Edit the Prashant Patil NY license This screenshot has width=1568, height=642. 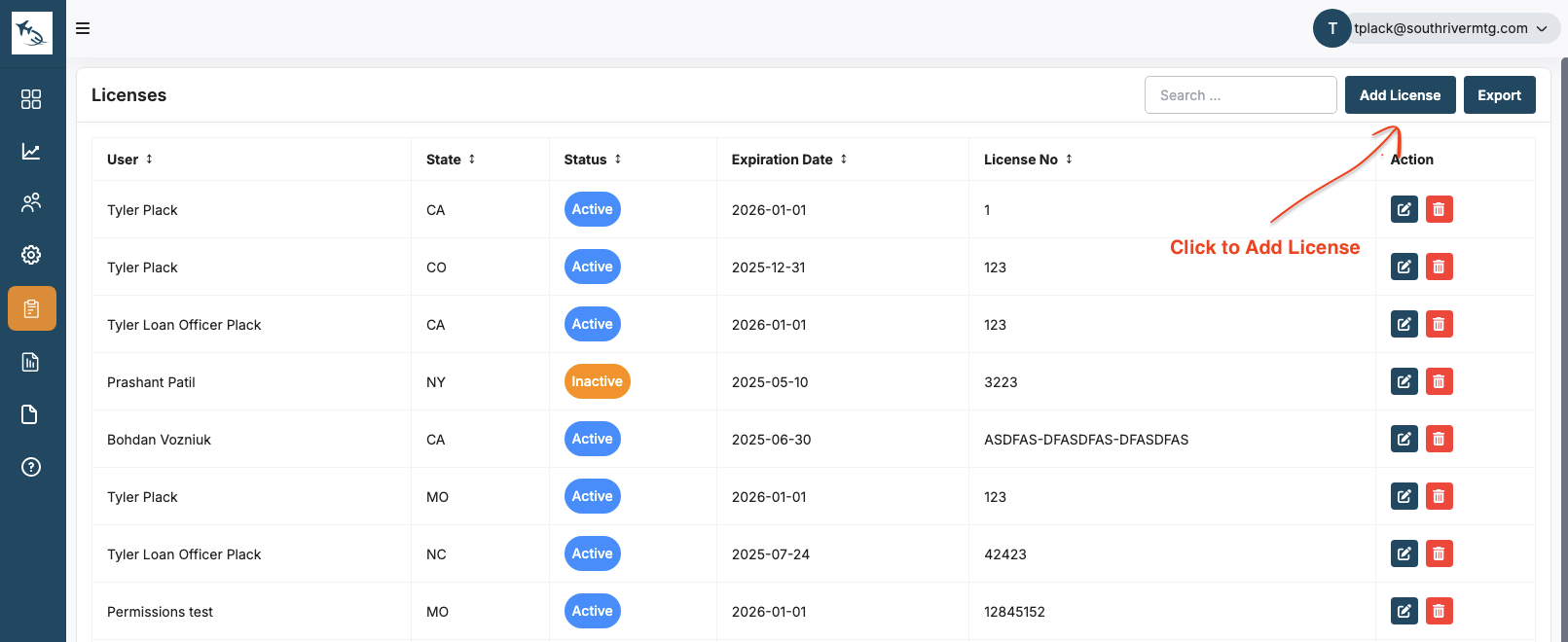(1404, 381)
